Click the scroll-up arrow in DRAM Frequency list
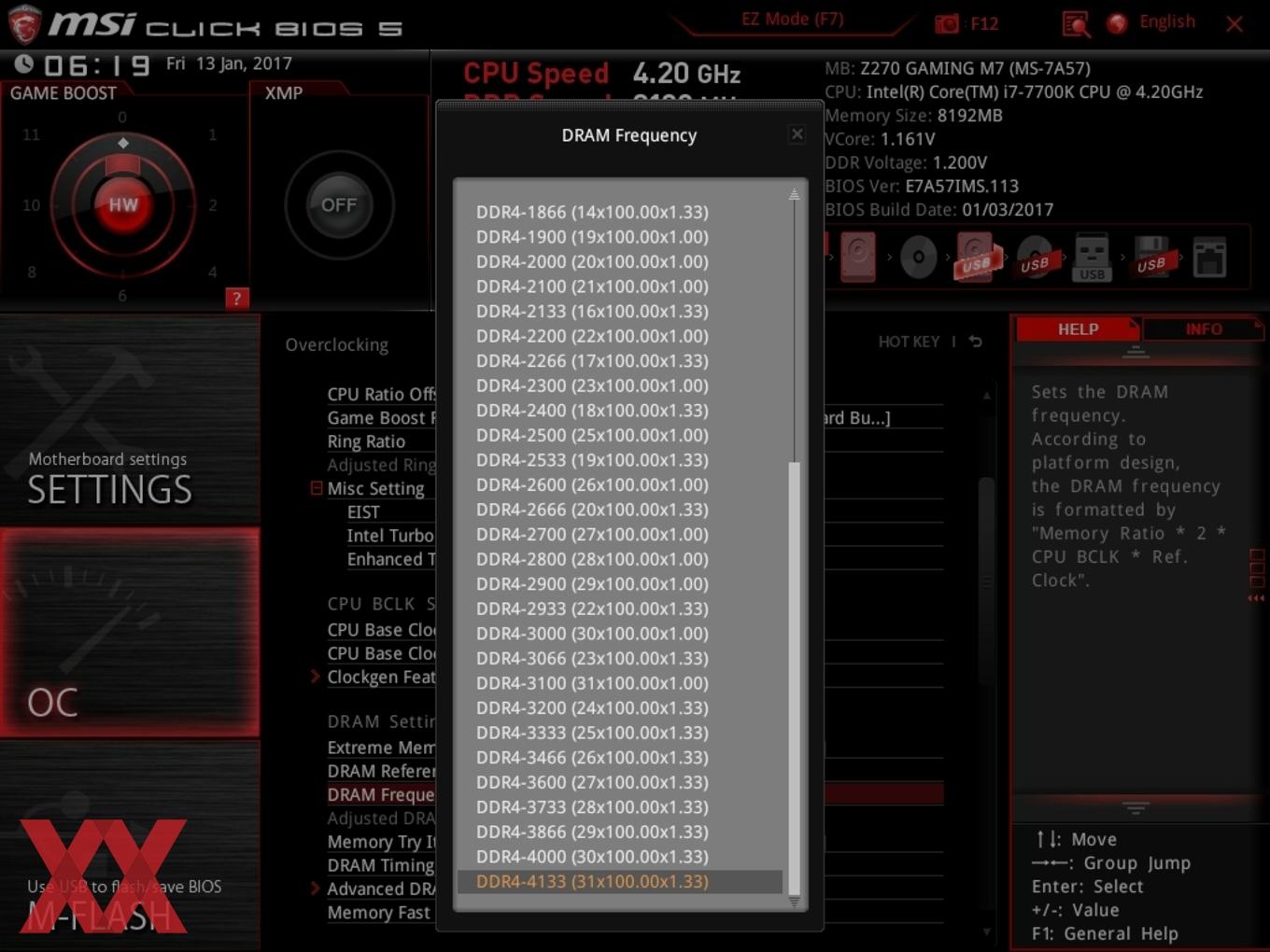The width and height of the screenshot is (1270, 952). [794, 194]
